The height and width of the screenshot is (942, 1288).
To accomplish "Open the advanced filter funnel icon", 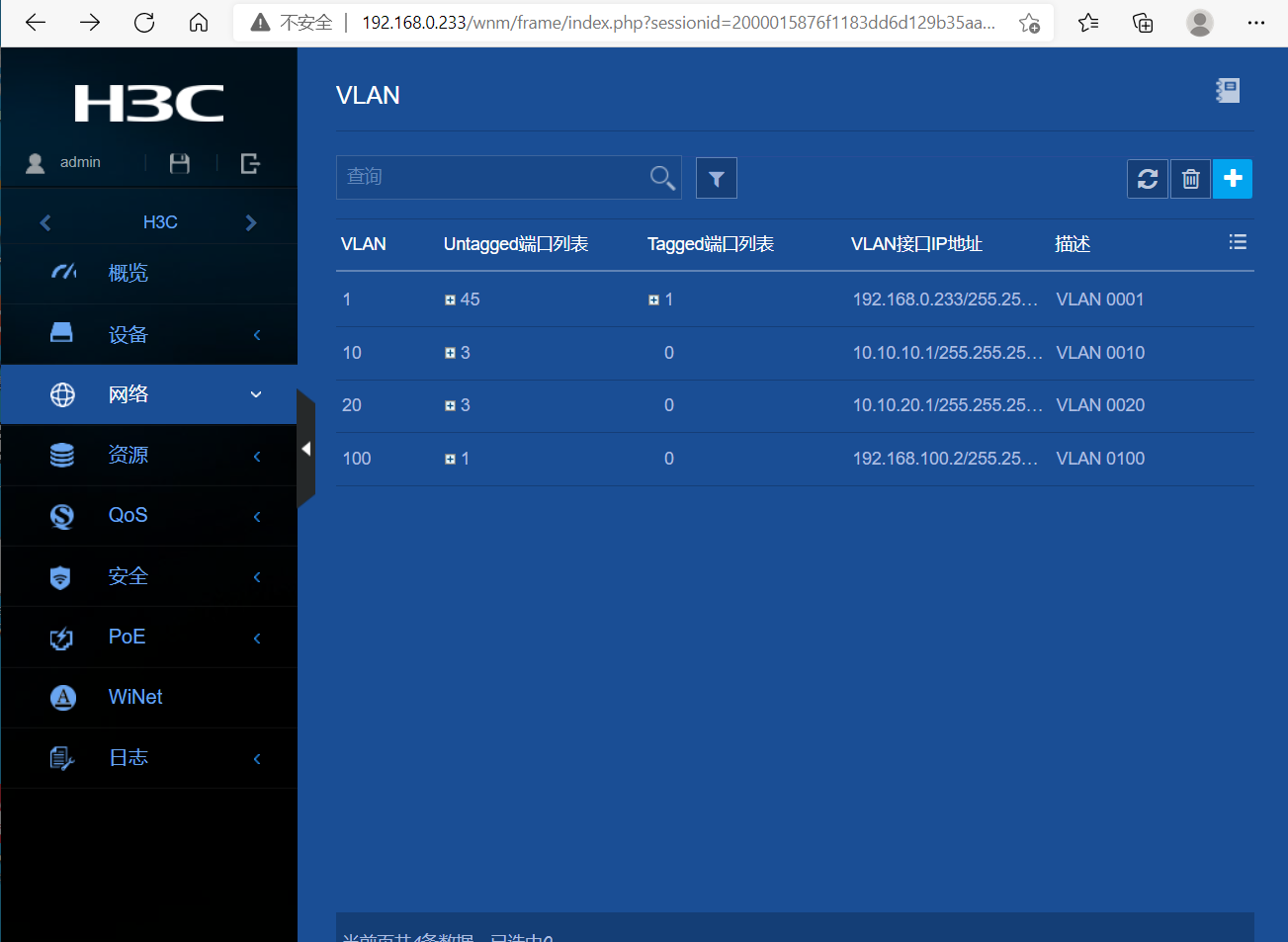I will (x=716, y=179).
